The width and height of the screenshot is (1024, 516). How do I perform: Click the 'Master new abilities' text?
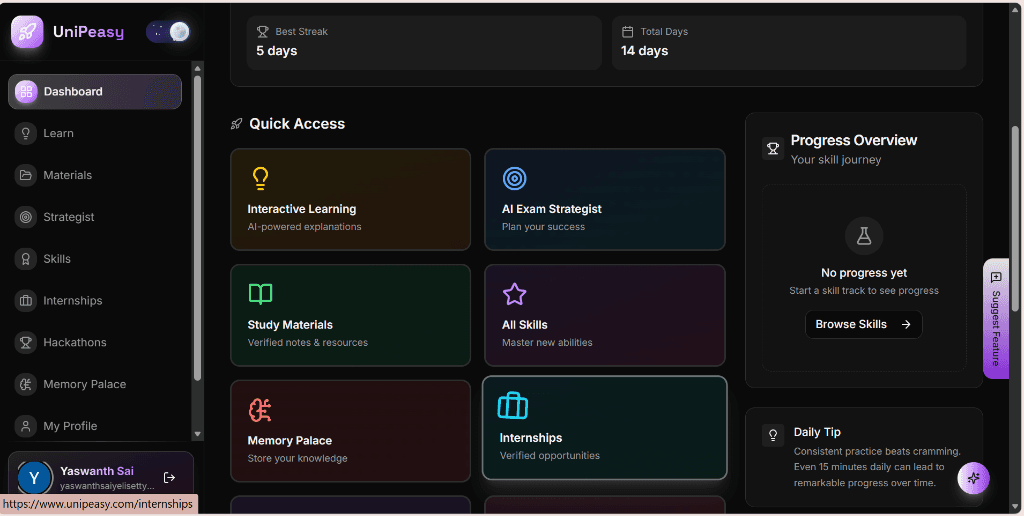click(x=547, y=342)
